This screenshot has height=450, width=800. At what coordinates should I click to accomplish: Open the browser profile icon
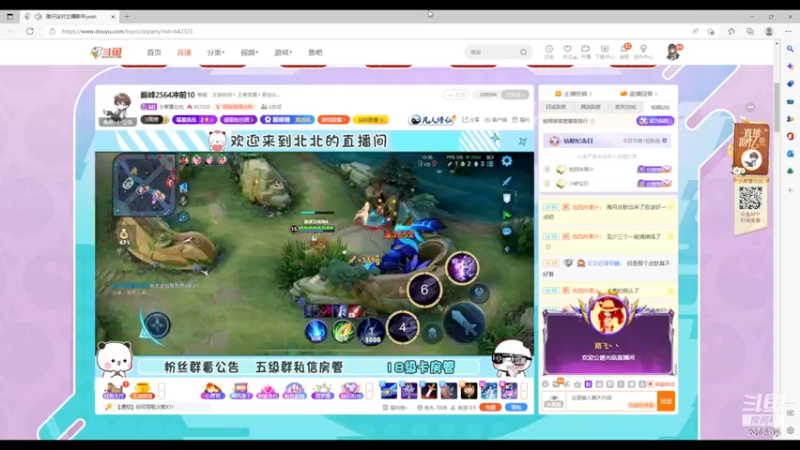point(769,31)
